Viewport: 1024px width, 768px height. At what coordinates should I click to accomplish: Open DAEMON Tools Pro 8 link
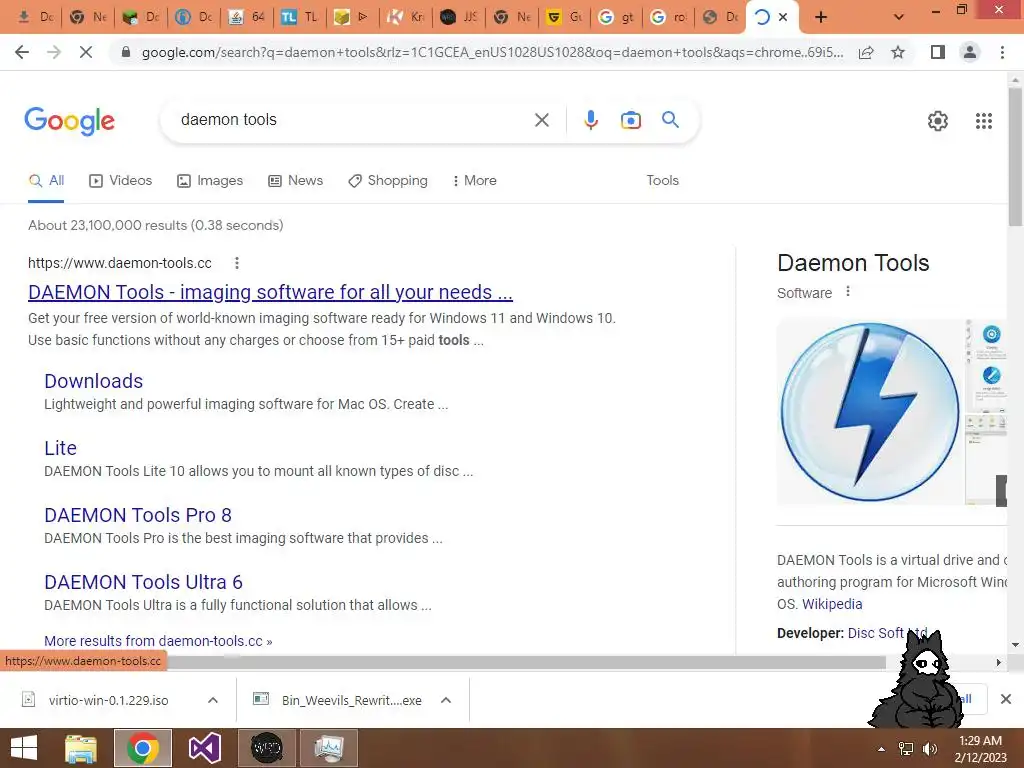138,515
